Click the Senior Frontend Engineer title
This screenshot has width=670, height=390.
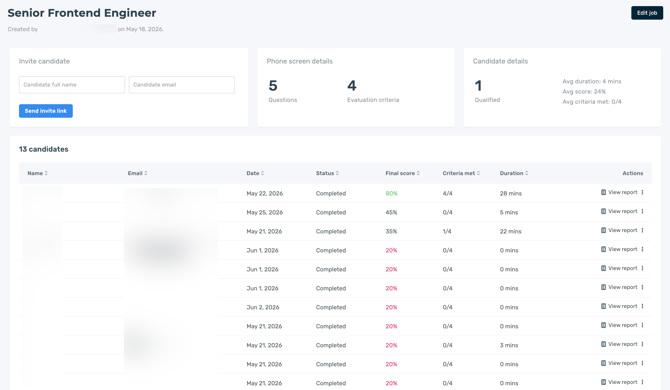(82, 13)
